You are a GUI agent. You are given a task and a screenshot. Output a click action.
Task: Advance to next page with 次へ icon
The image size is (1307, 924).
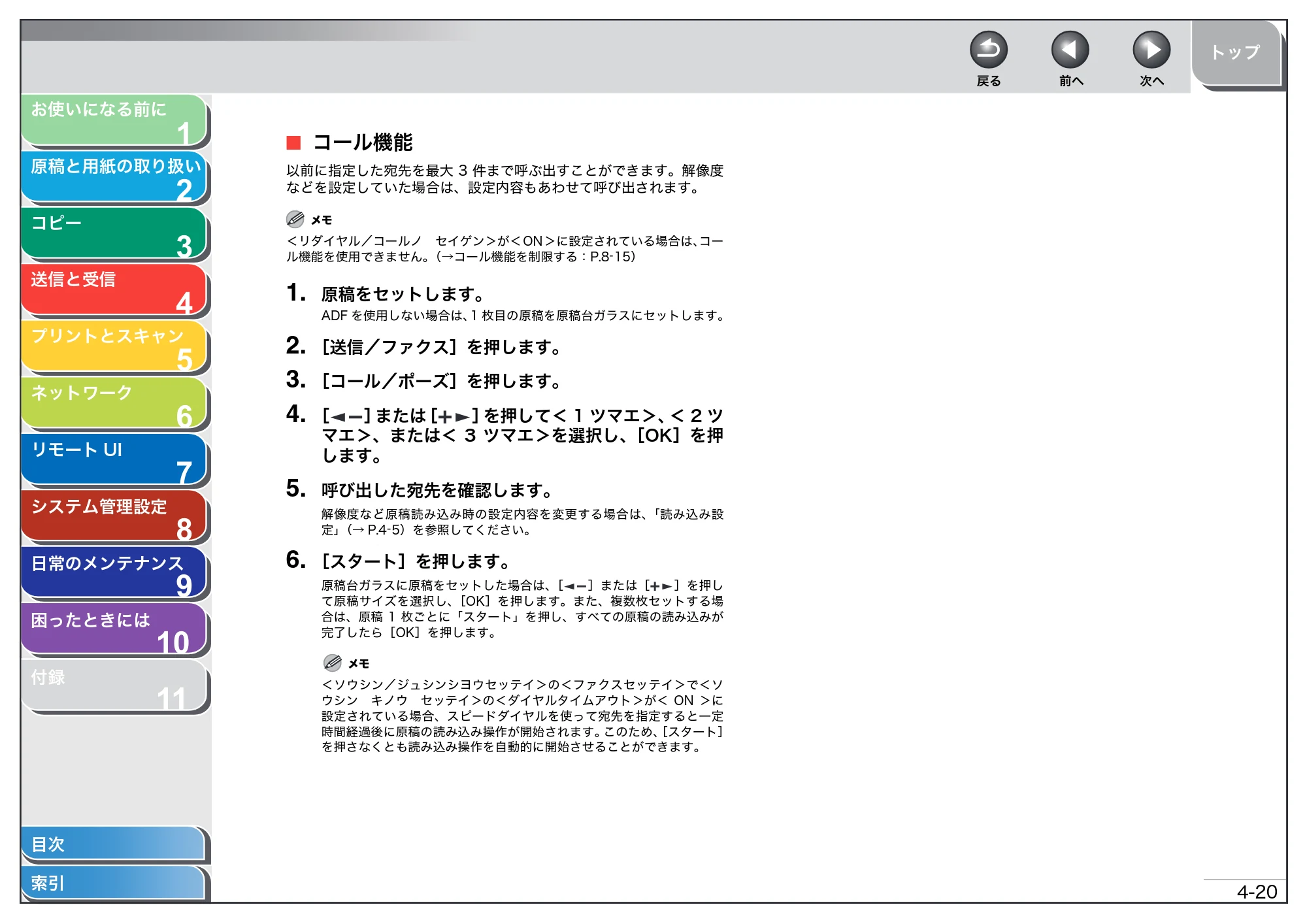(x=1151, y=50)
